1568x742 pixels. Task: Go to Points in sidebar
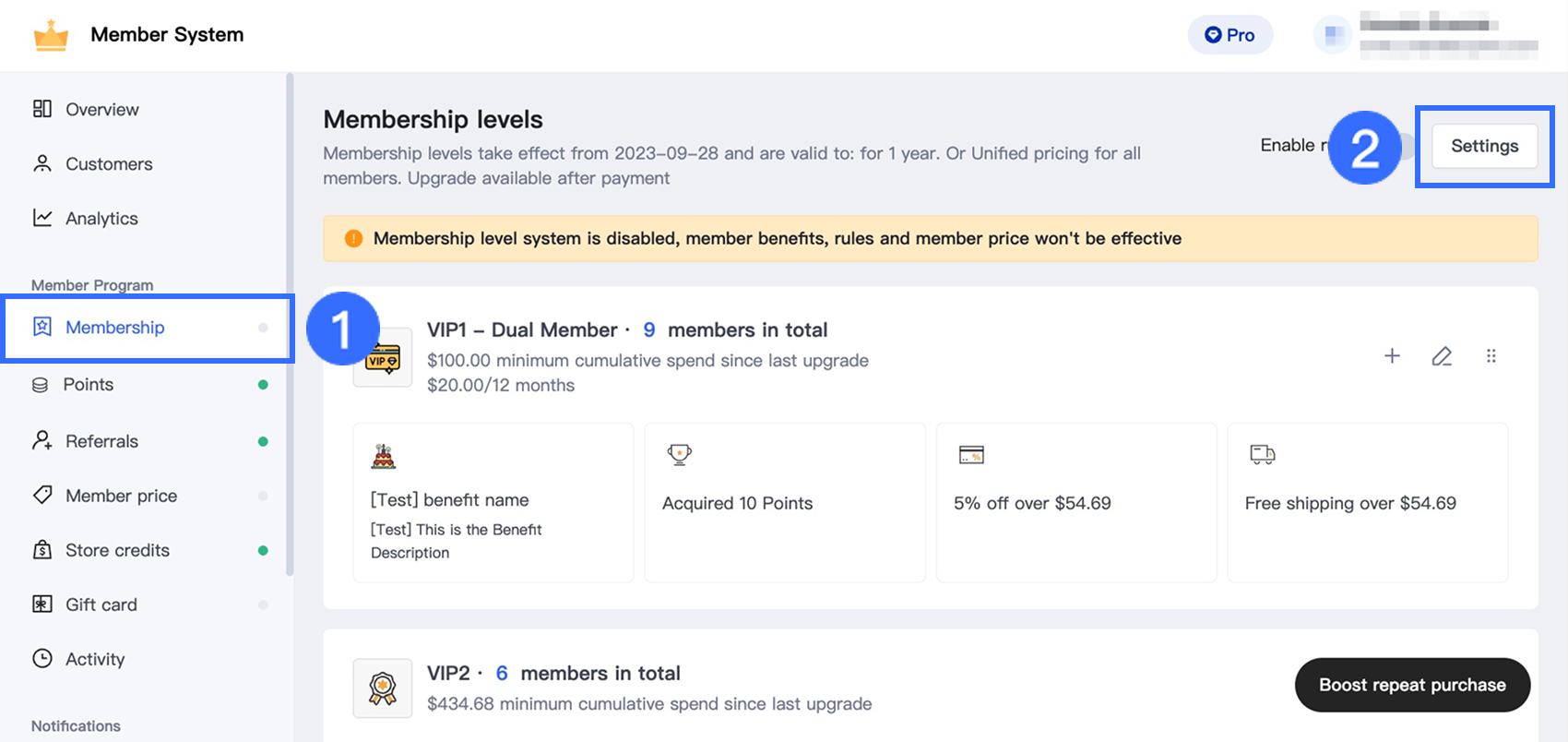88,385
